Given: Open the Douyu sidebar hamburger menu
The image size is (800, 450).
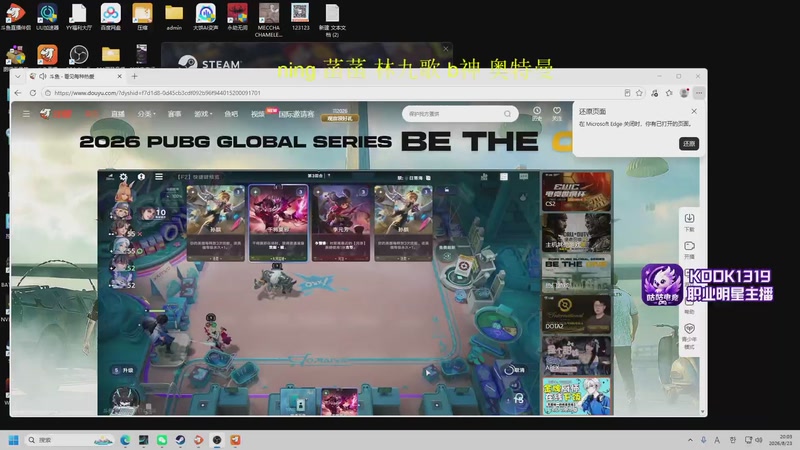Looking at the screenshot, I should [x=26, y=114].
